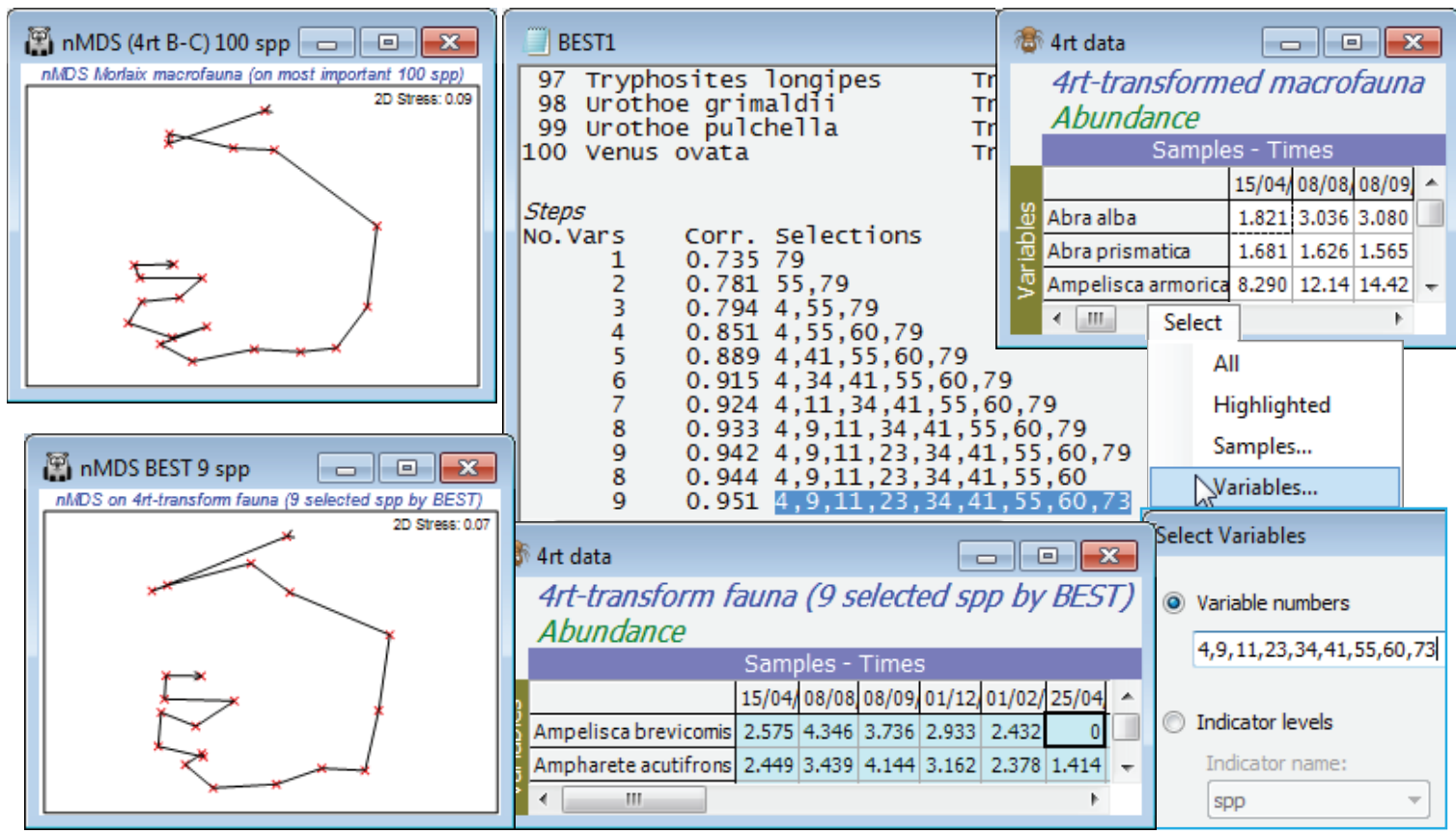Click the Ampelisca armorica cell value 12.14
Viewport: 1456px width, 834px height.
tap(1323, 285)
